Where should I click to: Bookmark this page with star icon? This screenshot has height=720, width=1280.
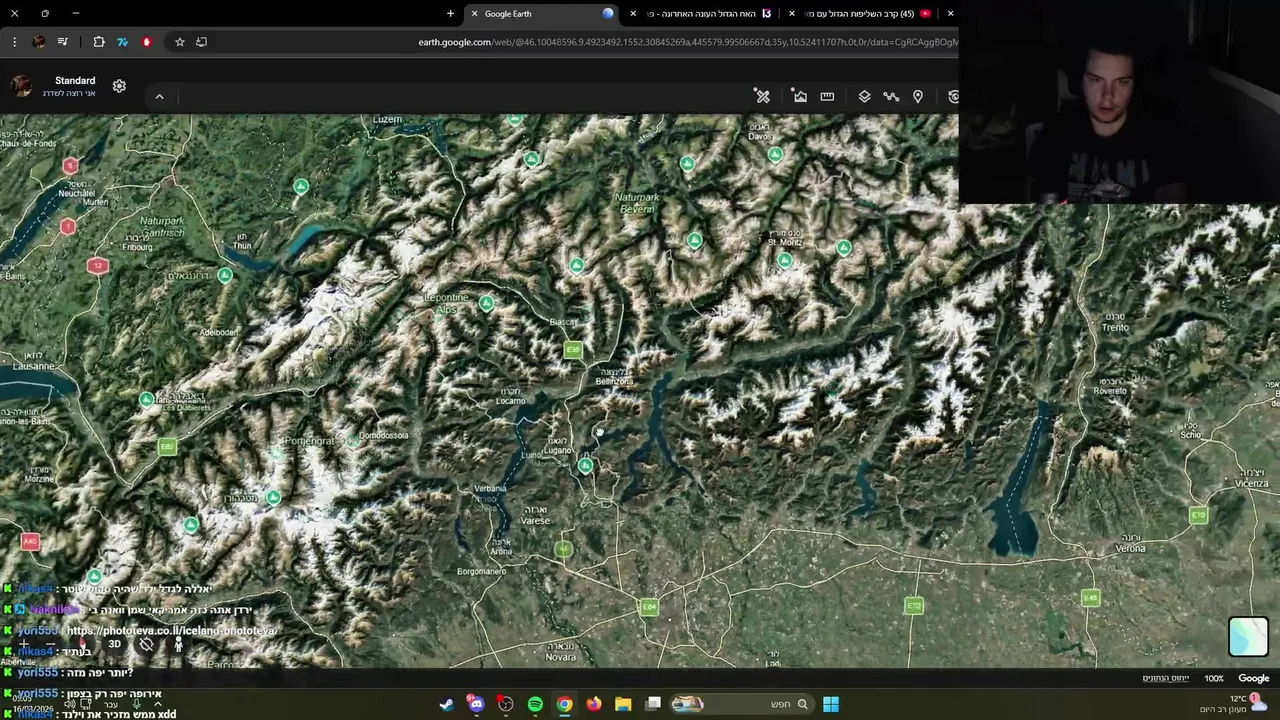[x=180, y=42]
